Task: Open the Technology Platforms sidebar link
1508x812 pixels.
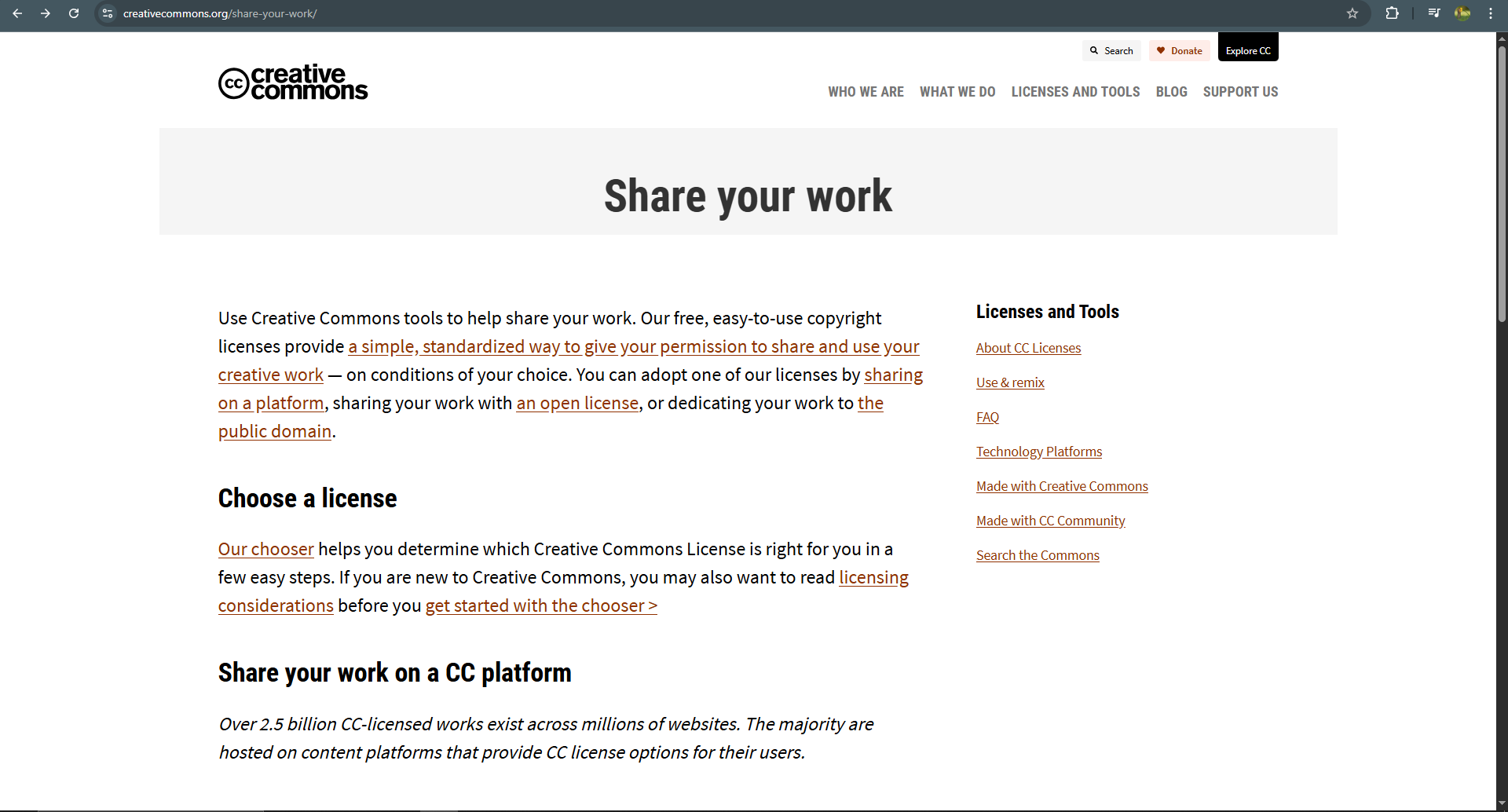Action: [x=1039, y=452]
